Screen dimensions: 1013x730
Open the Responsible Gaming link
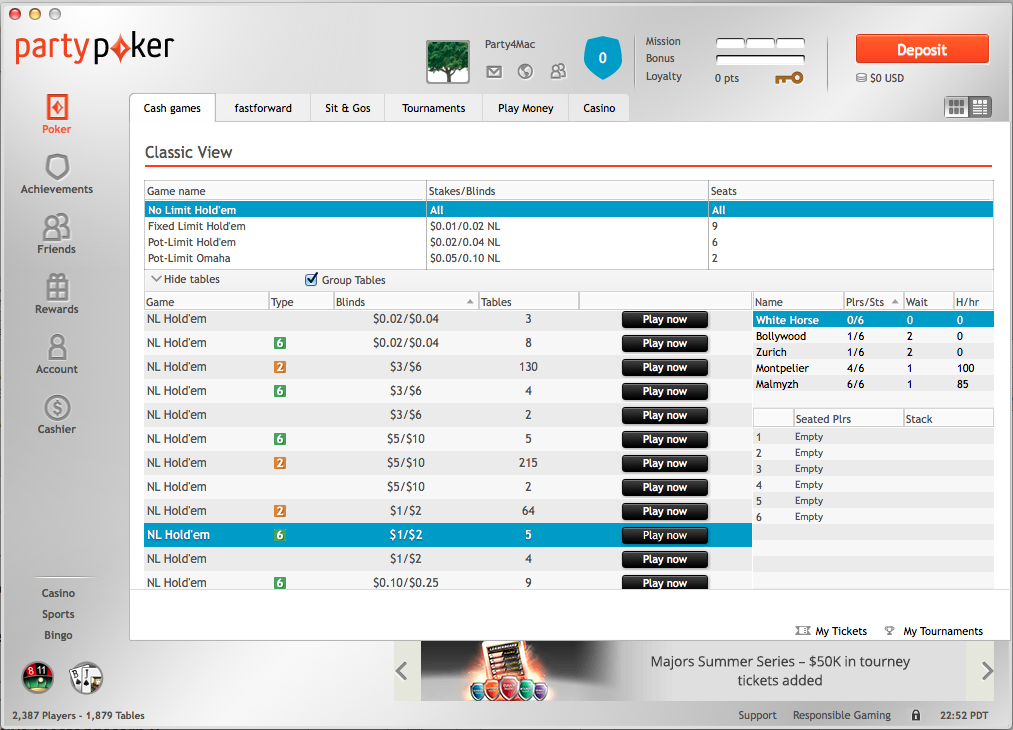842,715
